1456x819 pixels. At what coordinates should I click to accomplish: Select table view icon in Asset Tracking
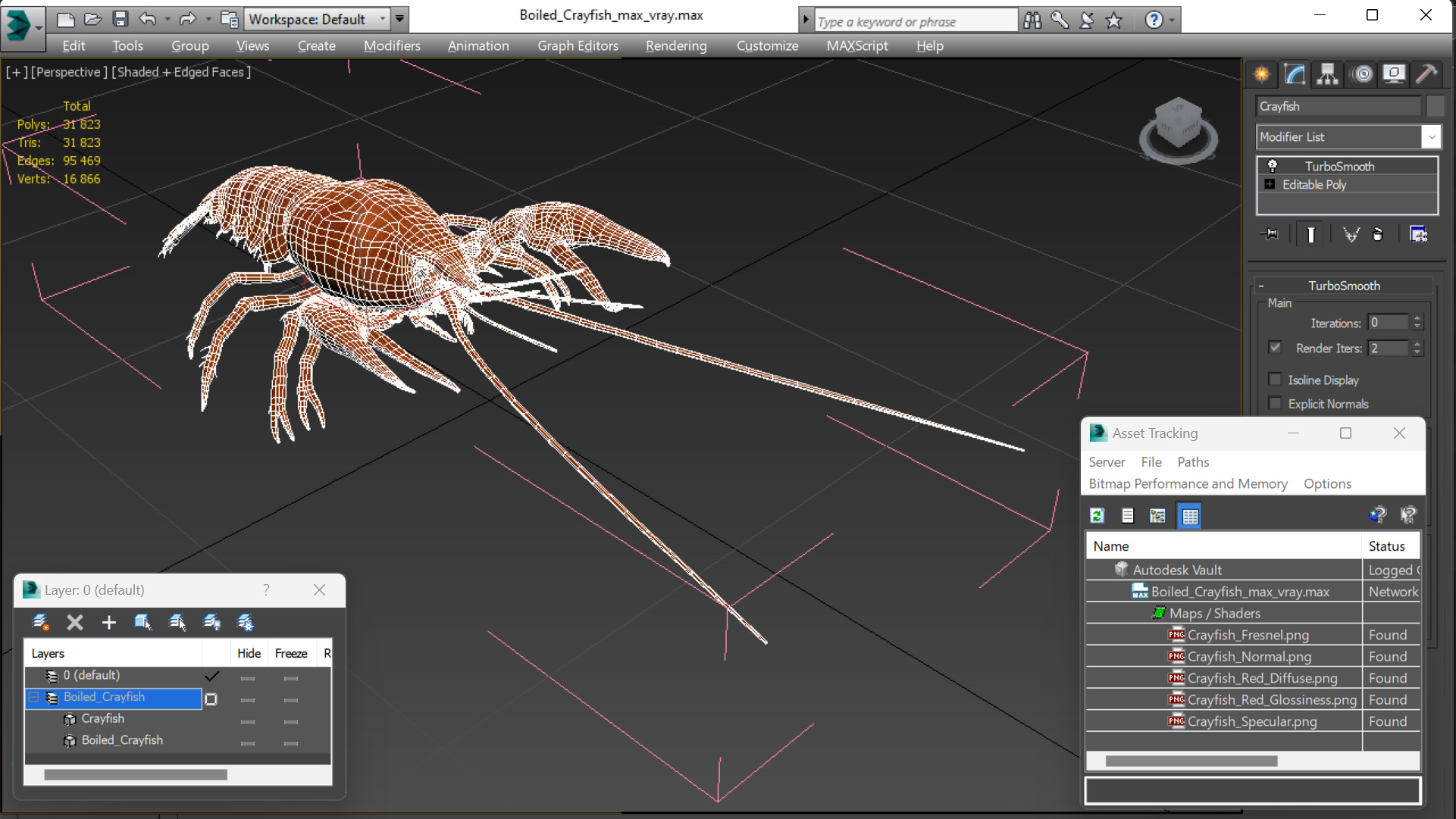point(1190,516)
